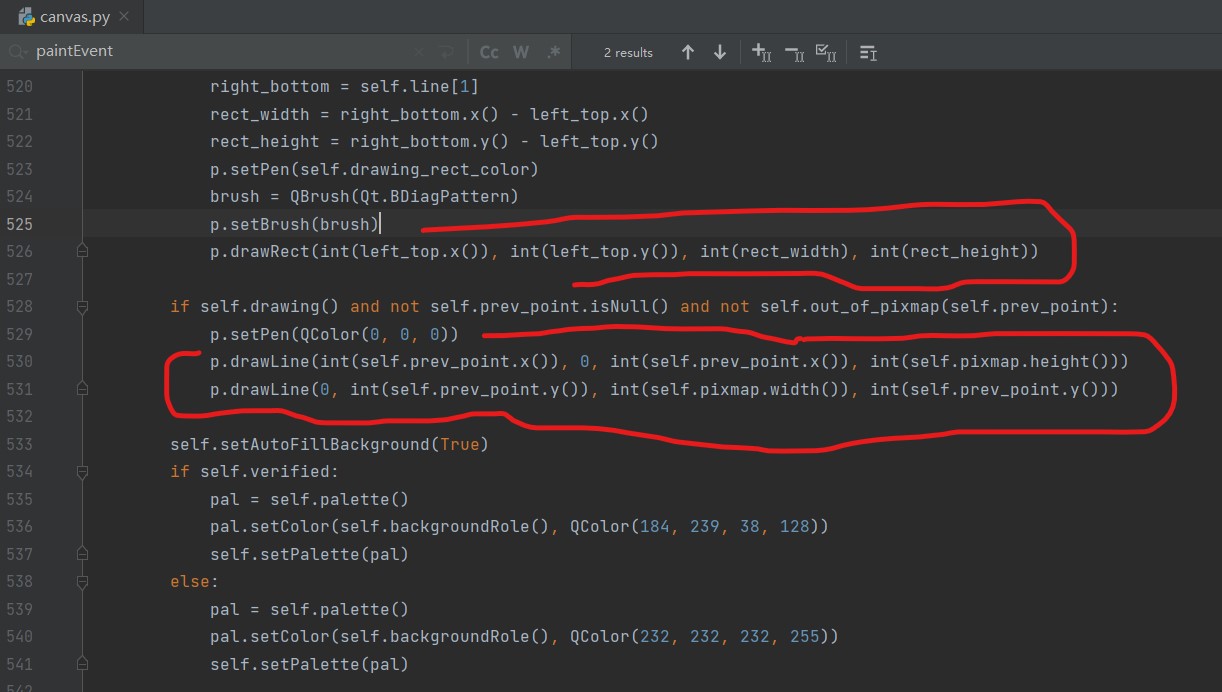This screenshot has width=1222, height=692.
Task: Click line number 540 in gutter
Action: 19,636
